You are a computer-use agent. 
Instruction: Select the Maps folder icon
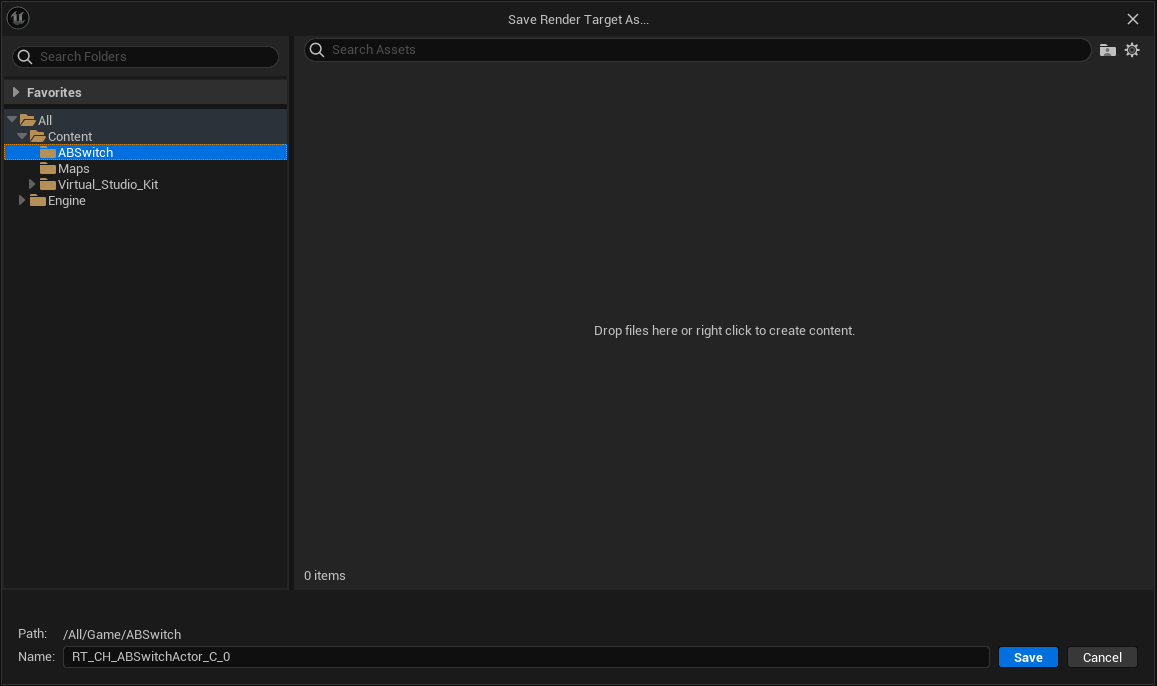pos(48,169)
